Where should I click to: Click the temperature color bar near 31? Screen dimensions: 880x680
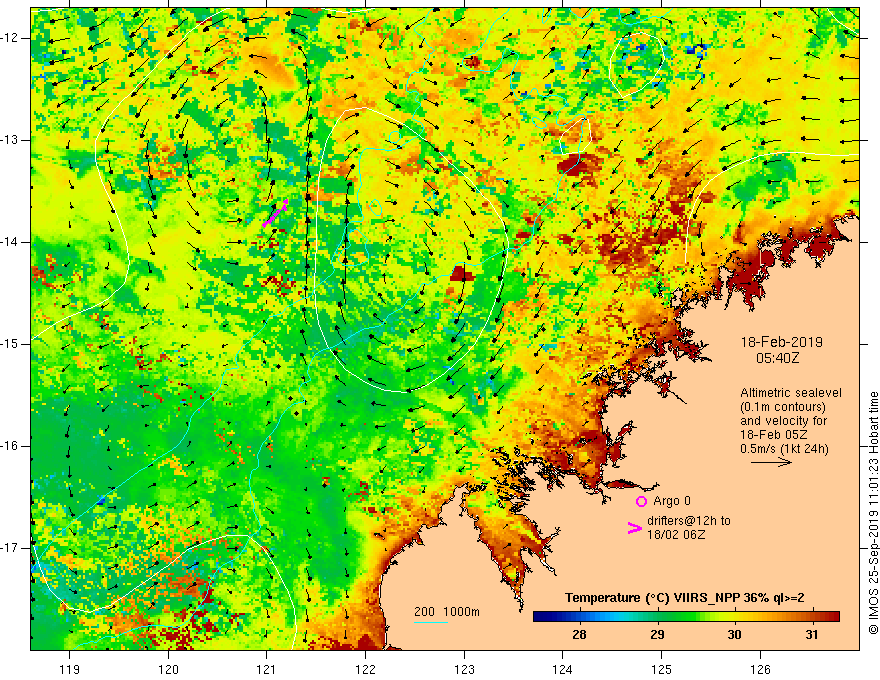[x=812, y=617]
